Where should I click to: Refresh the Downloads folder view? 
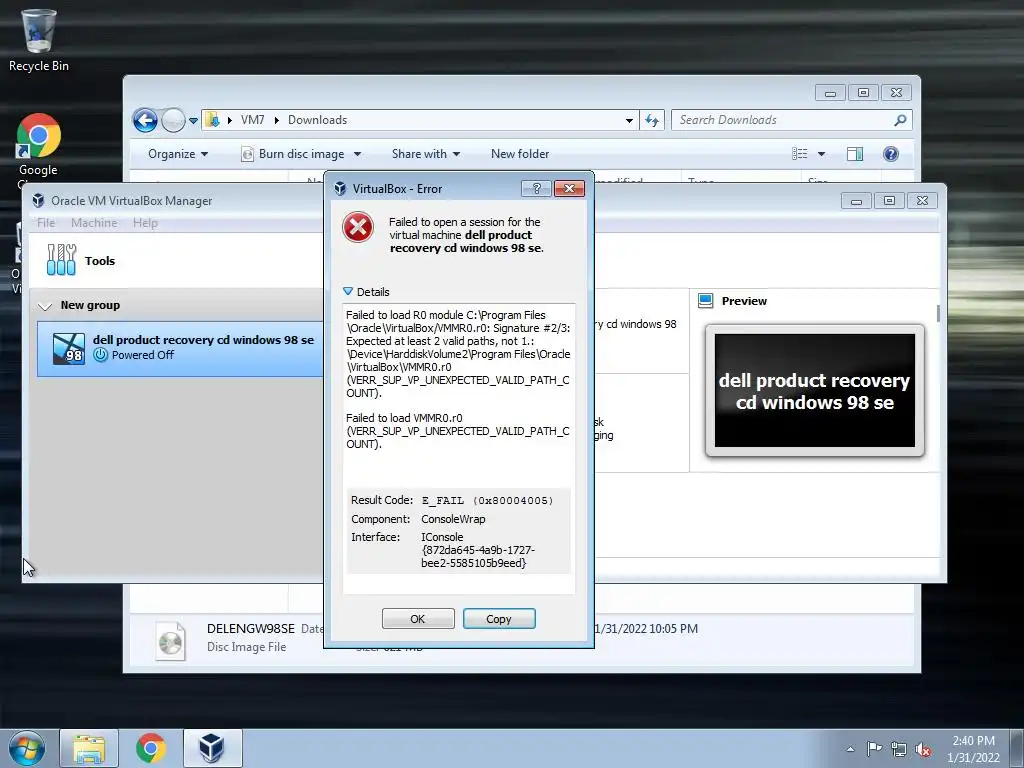[652, 120]
